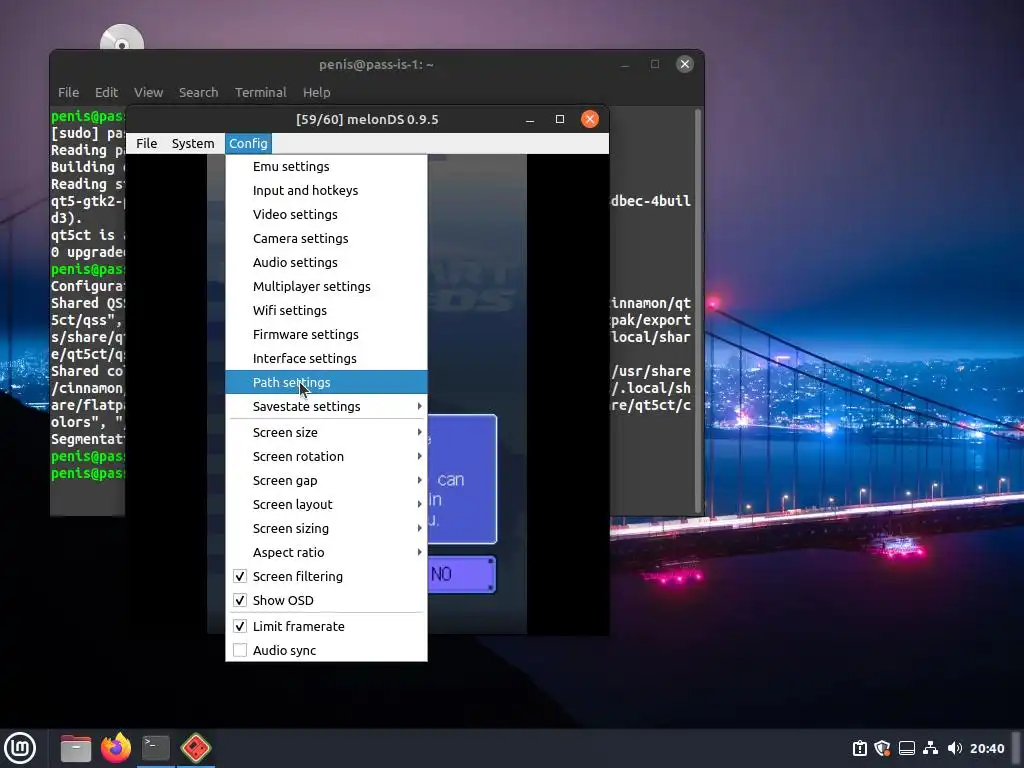Viewport: 1024px width, 768px height.
Task: Open Audio settings
Action: tap(327, 263)
